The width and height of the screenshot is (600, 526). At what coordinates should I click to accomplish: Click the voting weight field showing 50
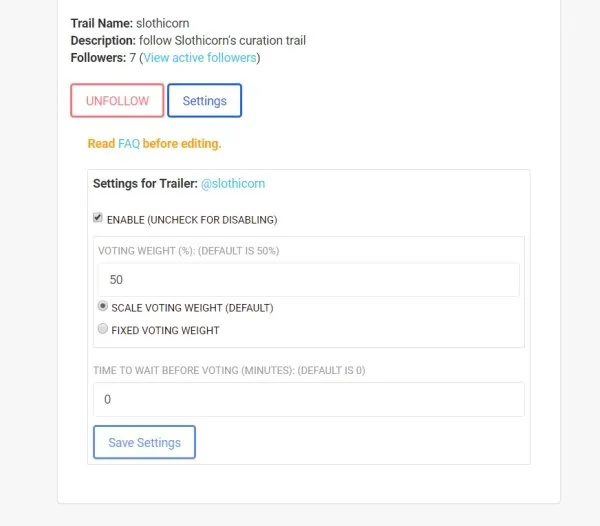point(308,280)
